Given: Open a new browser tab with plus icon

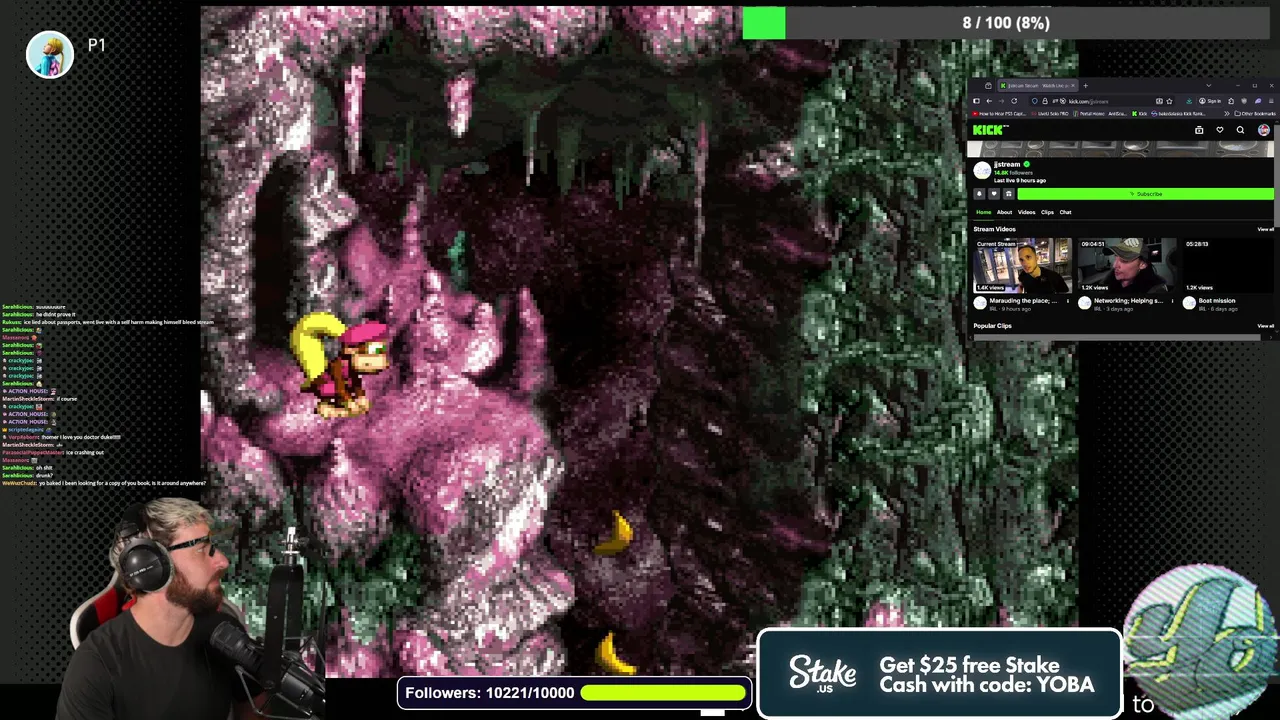Looking at the screenshot, I should [x=1085, y=86].
